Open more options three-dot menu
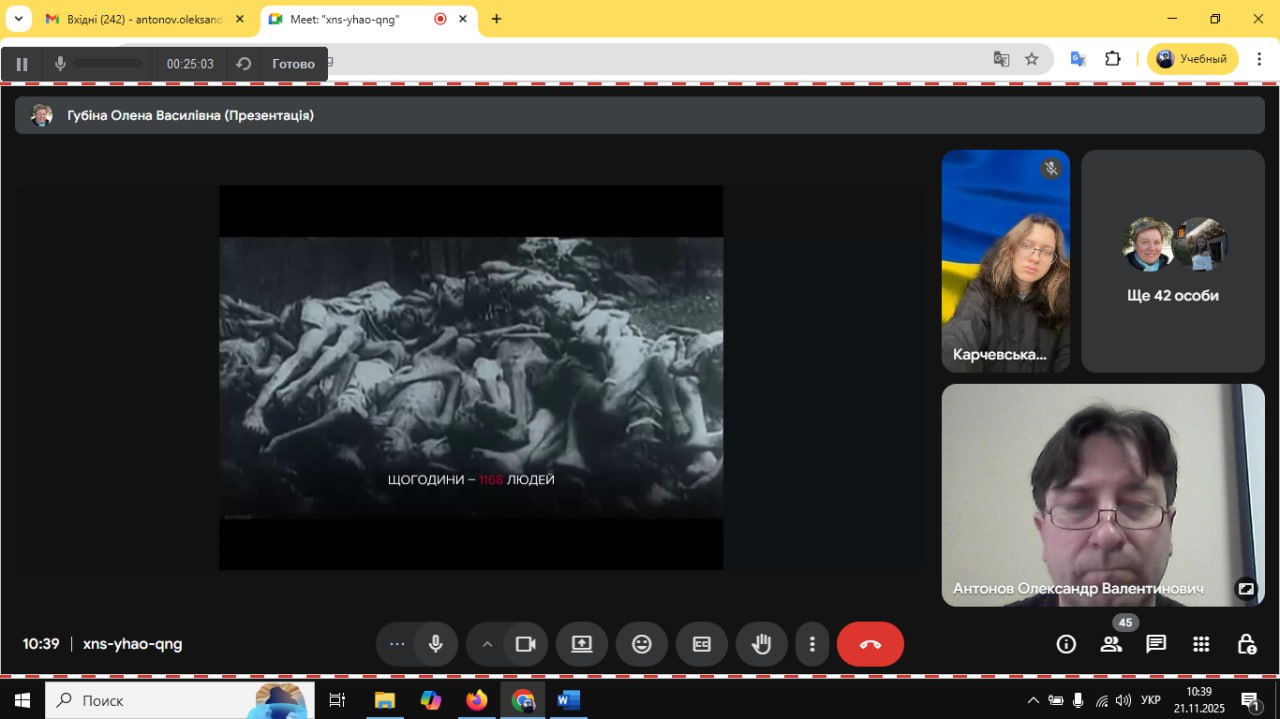Viewport: 1280px width, 719px height. 812,644
